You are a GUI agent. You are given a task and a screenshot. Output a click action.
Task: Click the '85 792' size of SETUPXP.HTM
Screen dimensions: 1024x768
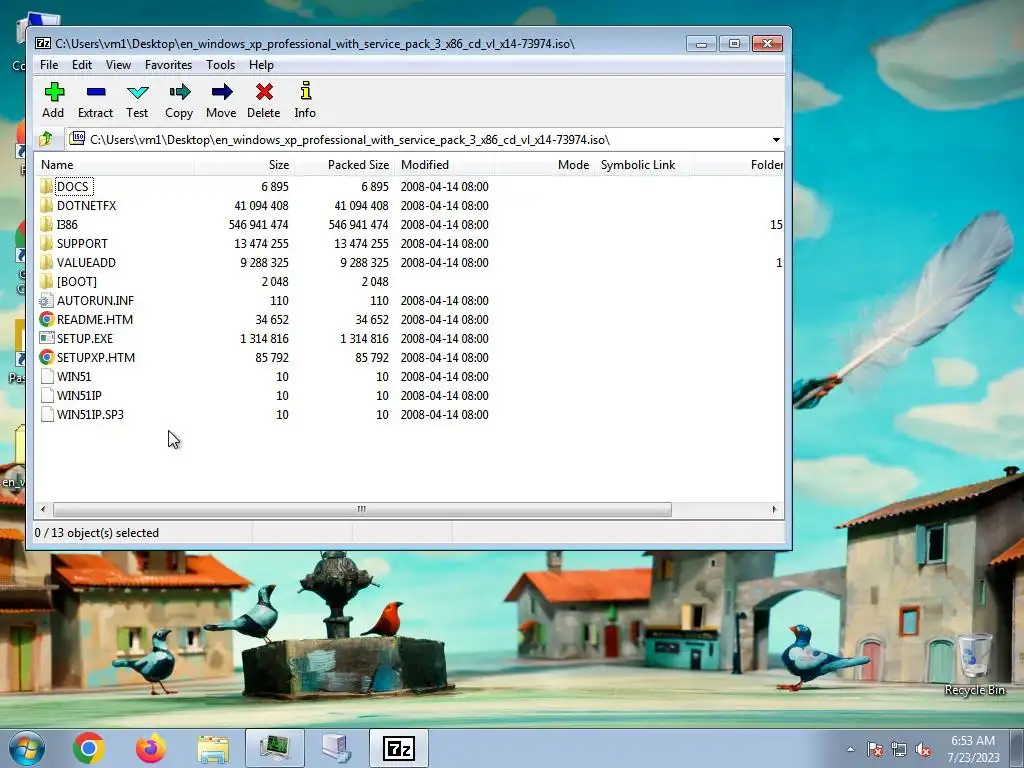point(272,357)
